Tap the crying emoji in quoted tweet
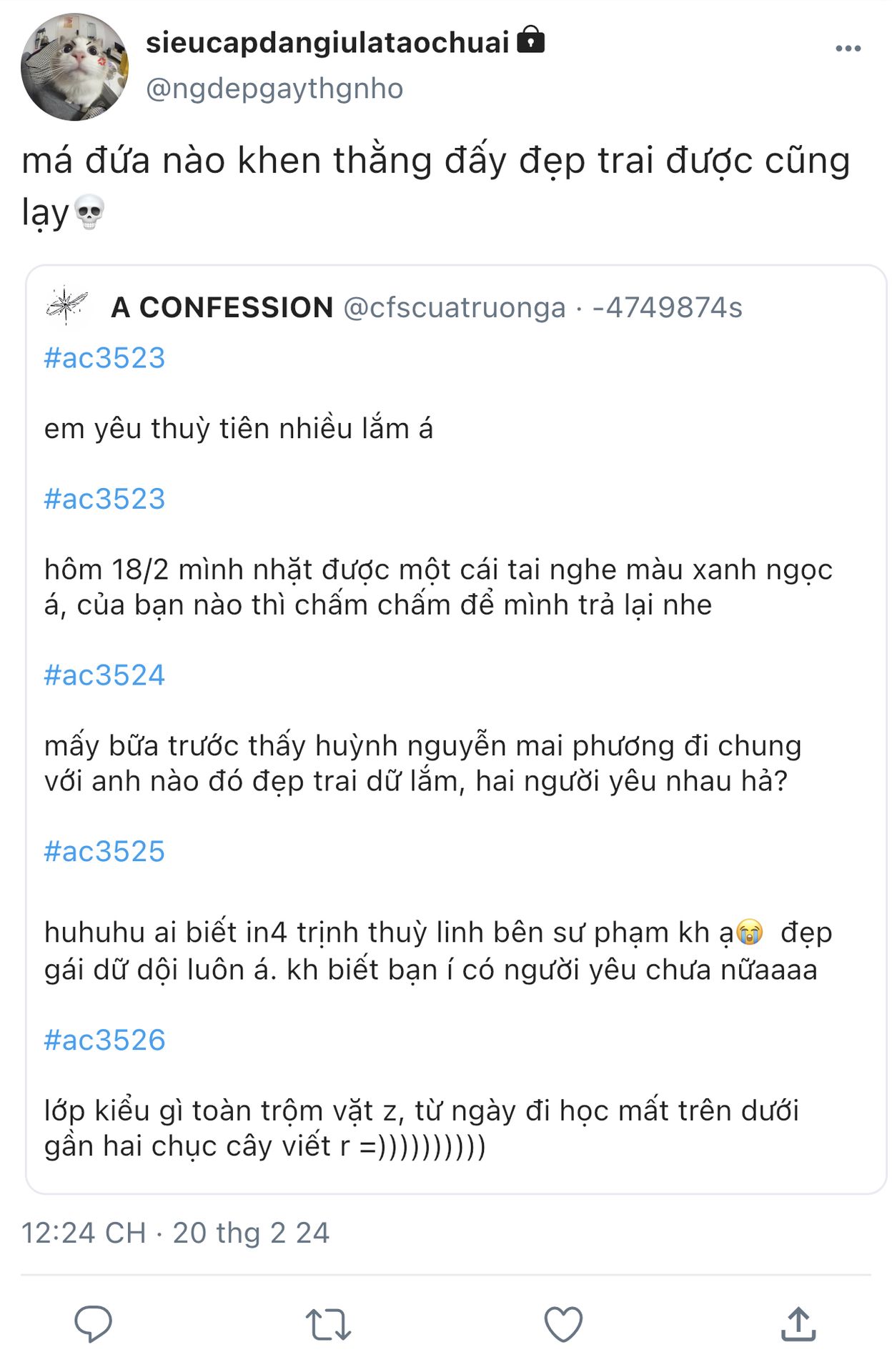Viewport: 892px width, 1372px height. pyautogui.click(x=749, y=933)
